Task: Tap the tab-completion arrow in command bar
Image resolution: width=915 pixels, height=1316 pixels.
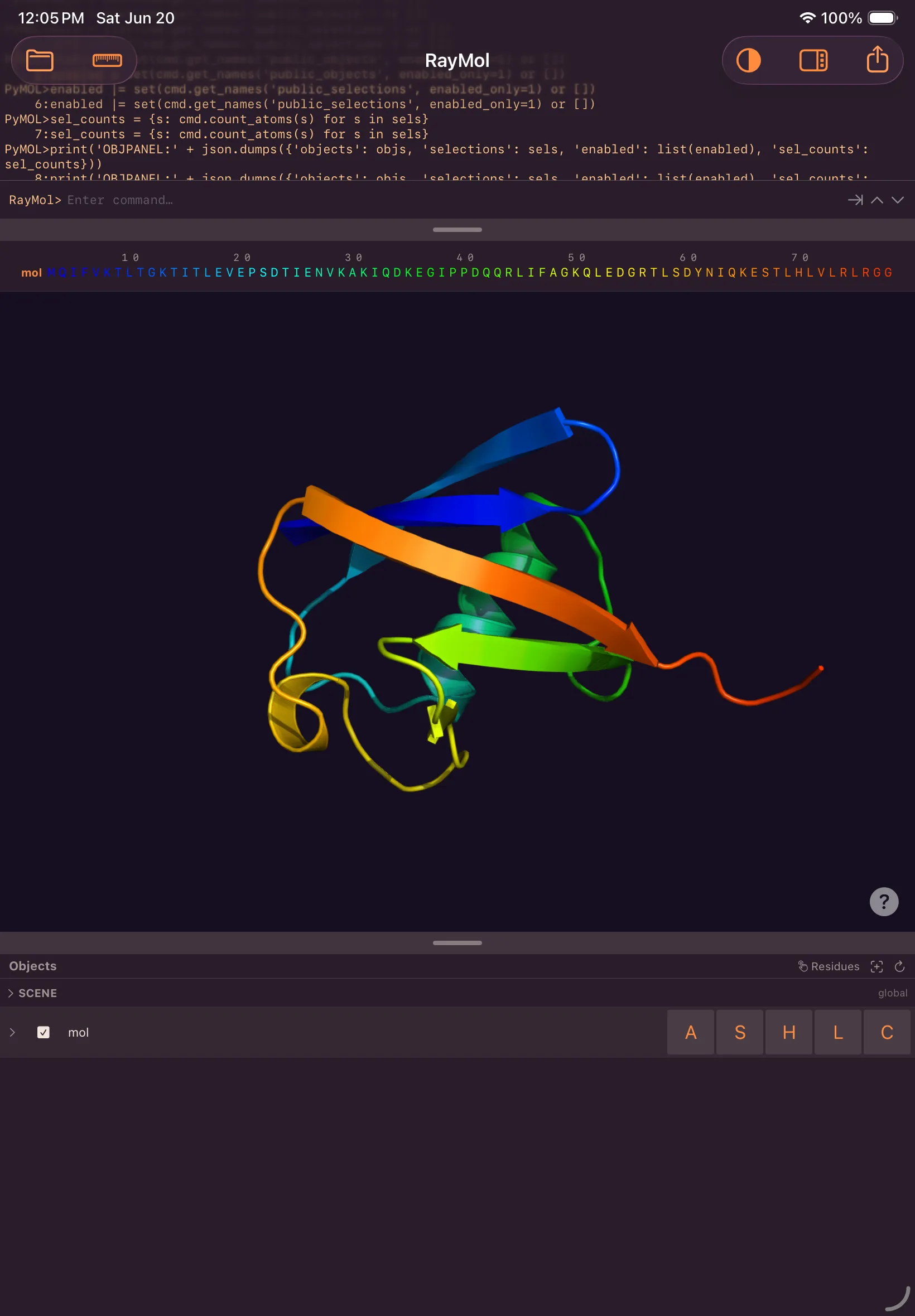Action: pyautogui.click(x=855, y=200)
